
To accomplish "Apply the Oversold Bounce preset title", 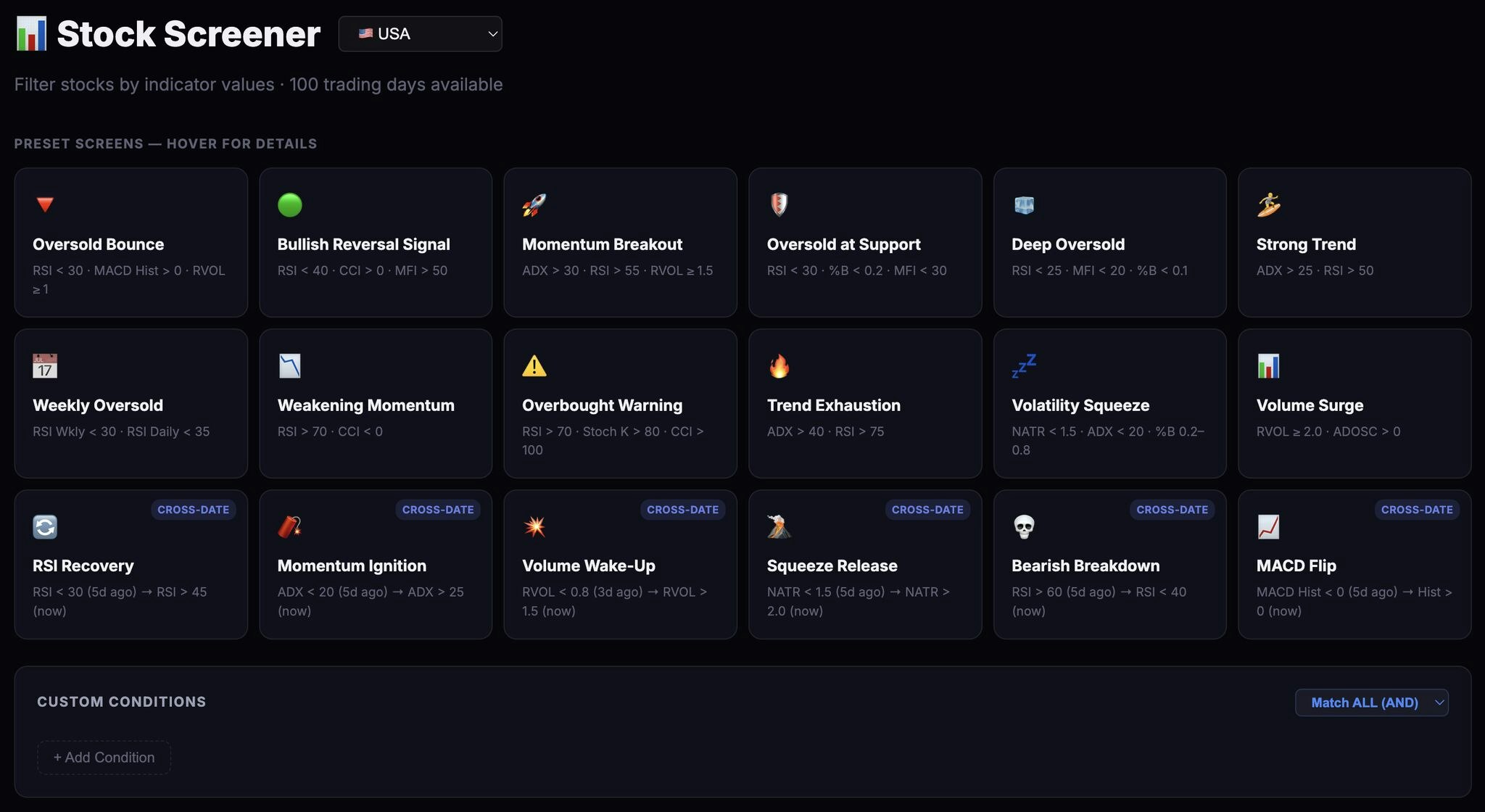I will [99, 244].
